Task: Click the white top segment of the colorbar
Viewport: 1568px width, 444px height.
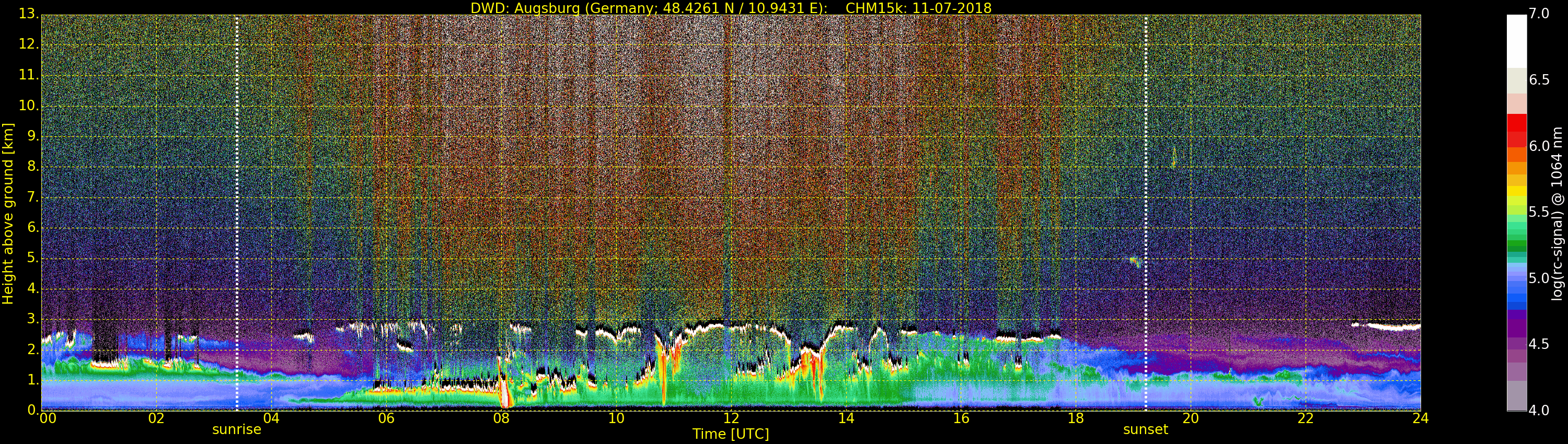Action: pyautogui.click(x=1516, y=40)
